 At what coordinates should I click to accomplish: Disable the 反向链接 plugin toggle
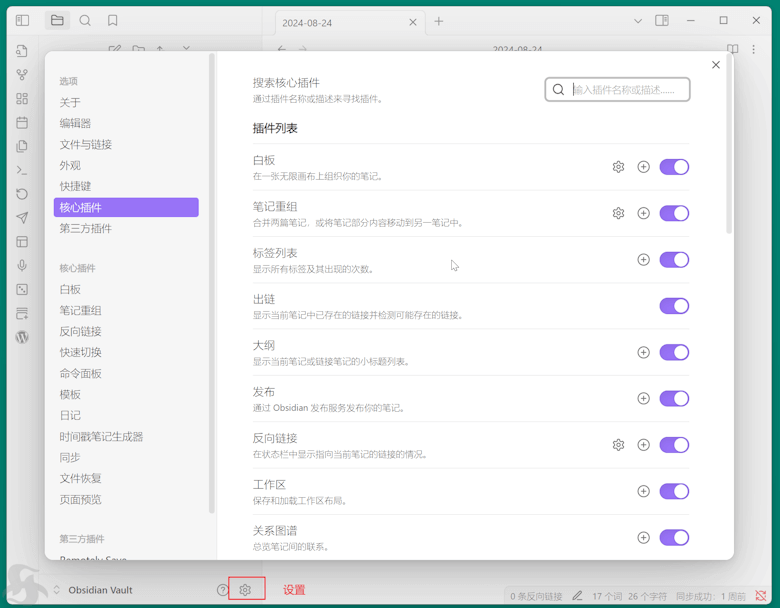(674, 445)
